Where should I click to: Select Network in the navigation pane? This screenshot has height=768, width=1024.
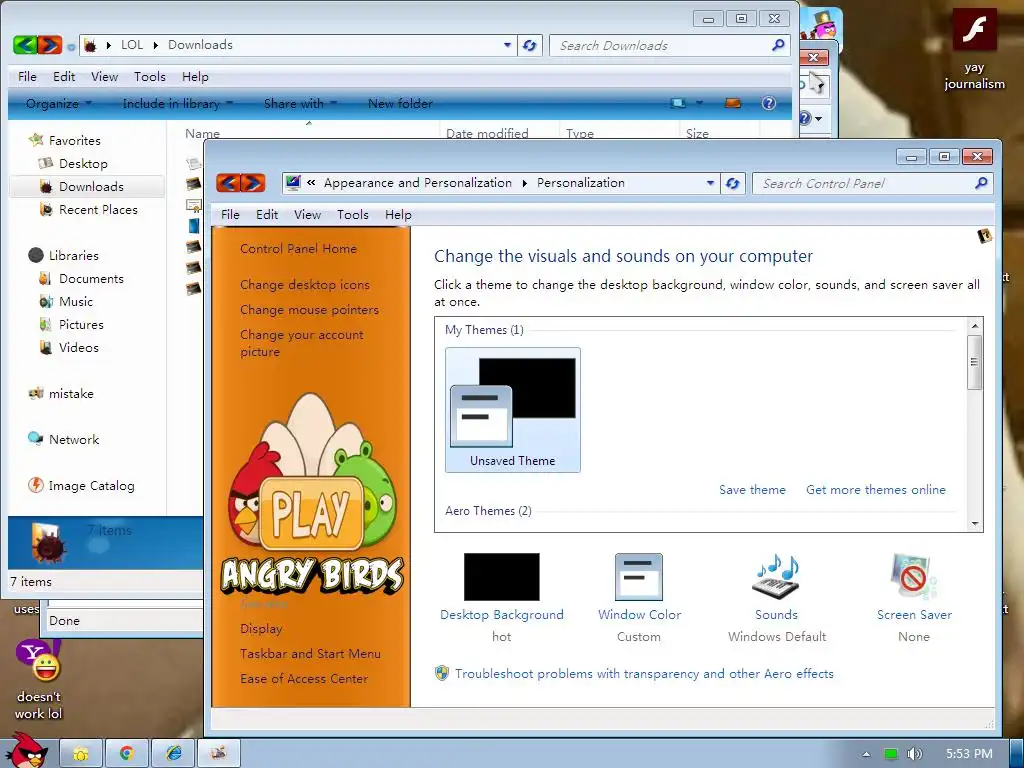tap(74, 440)
